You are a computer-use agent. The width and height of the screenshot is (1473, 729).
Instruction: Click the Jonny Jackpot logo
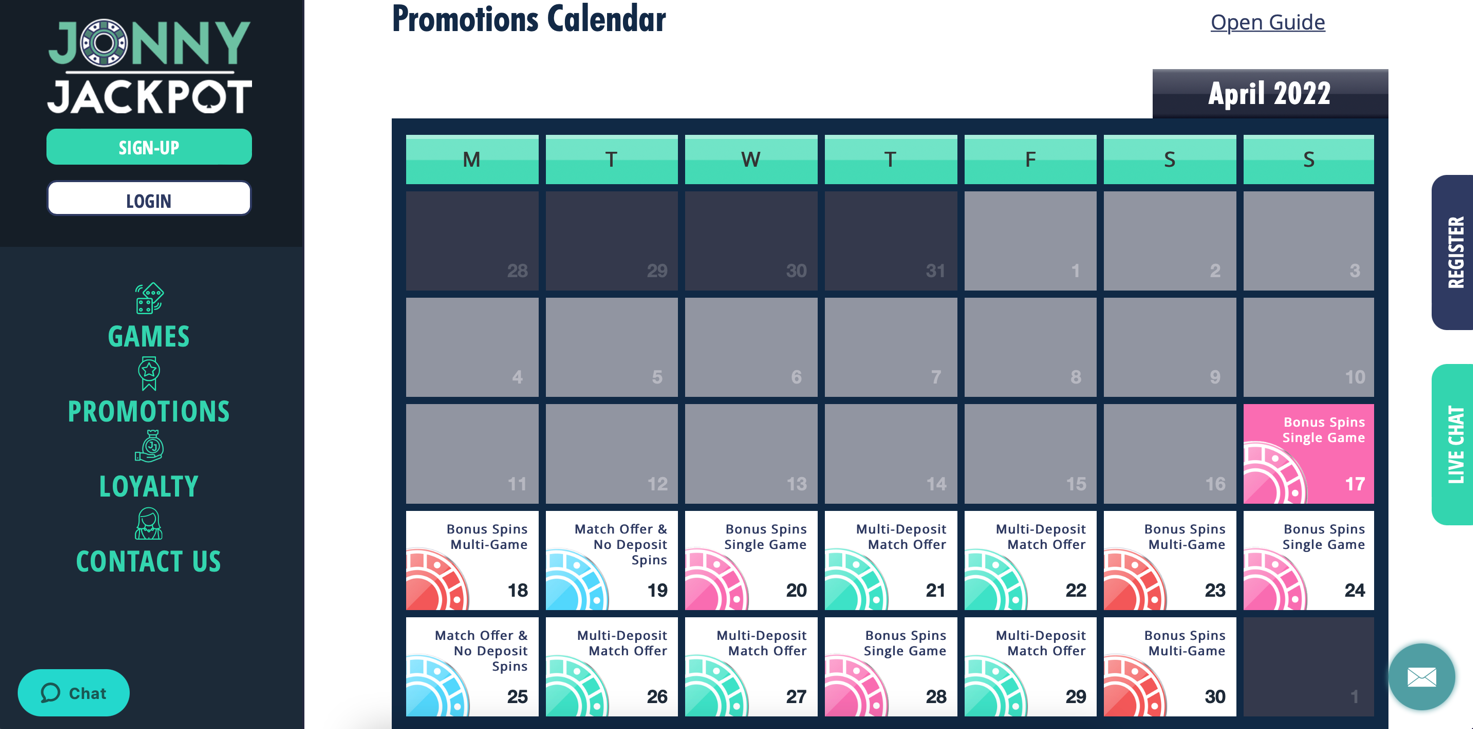click(149, 66)
